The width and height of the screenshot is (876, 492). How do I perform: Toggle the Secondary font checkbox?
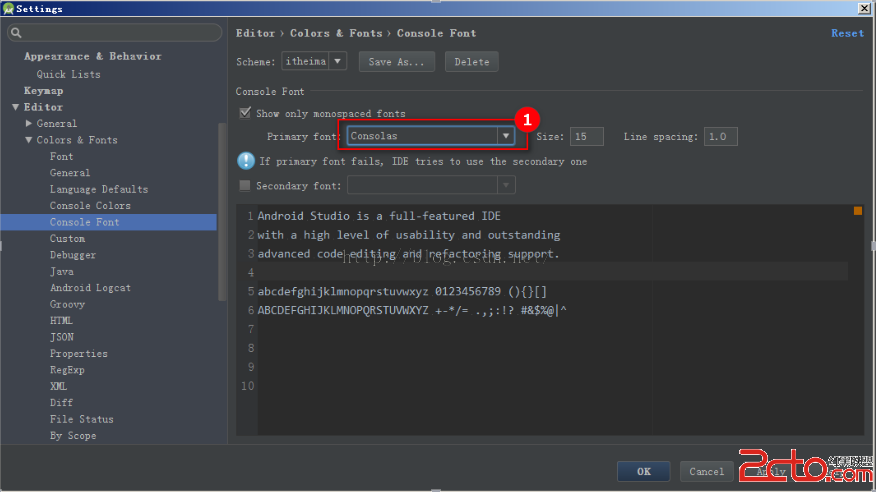[245, 185]
